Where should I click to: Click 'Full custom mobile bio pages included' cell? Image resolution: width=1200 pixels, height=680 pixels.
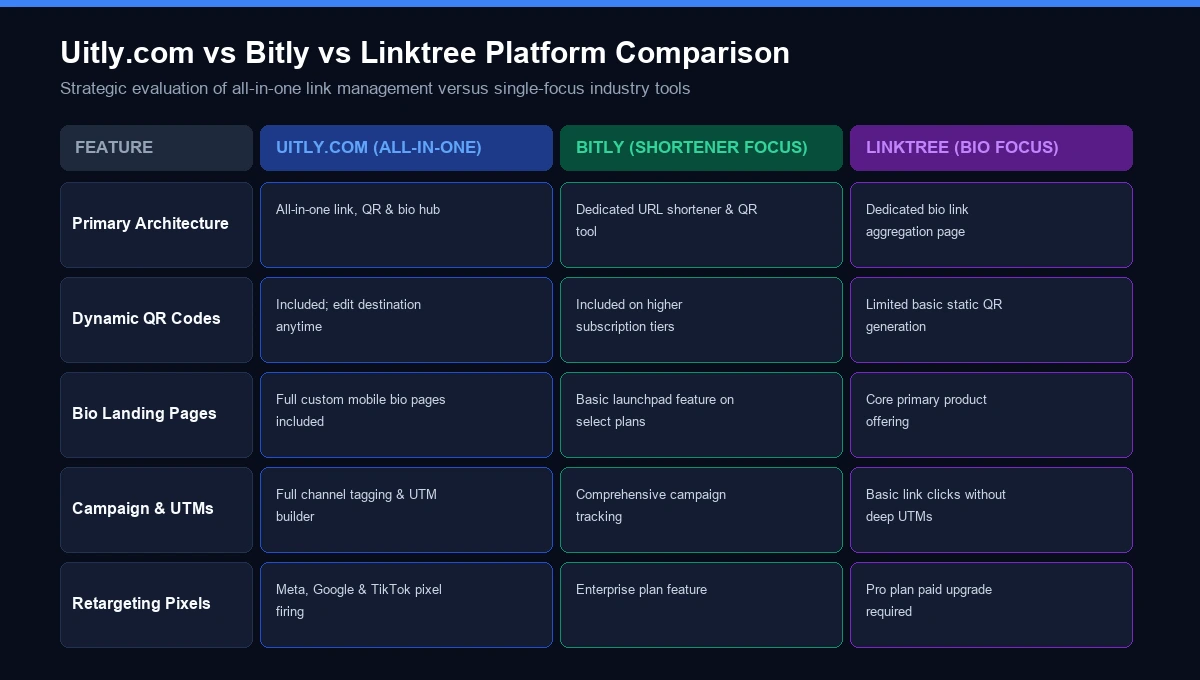pyautogui.click(x=406, y=415)
